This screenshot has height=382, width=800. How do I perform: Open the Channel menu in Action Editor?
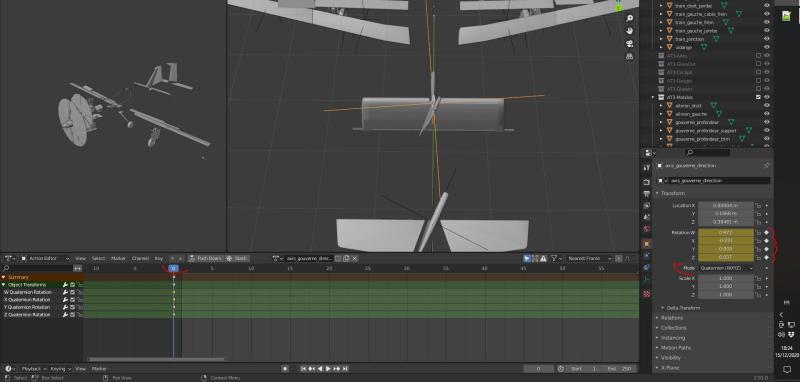click(140, 259)
